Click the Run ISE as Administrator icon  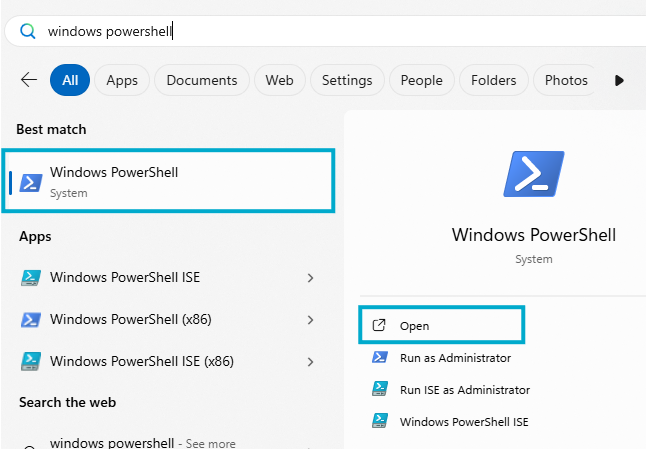379,389
